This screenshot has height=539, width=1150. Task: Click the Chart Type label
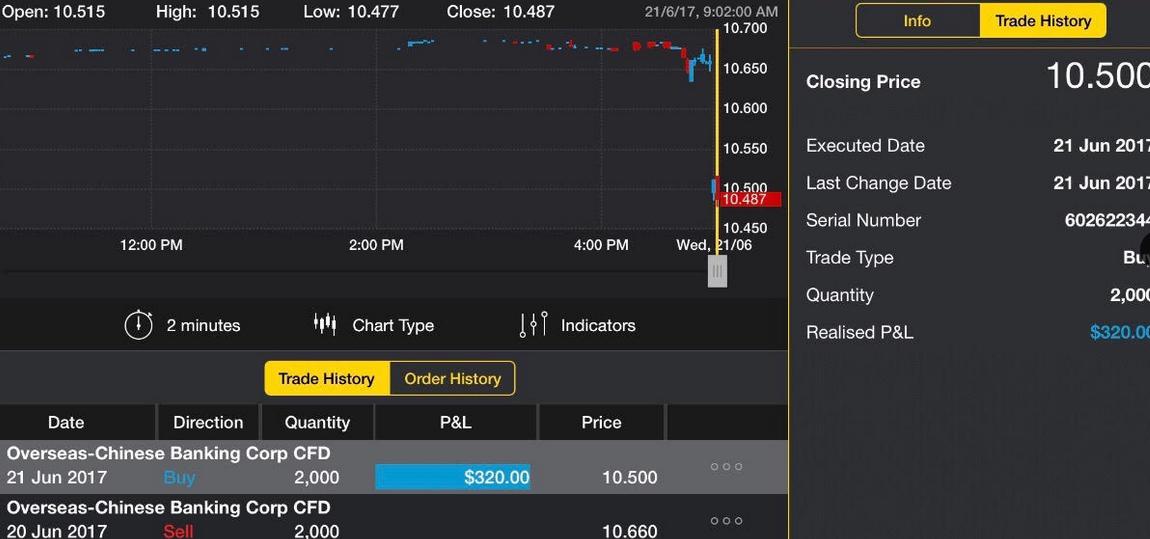[x=393, y=326]
